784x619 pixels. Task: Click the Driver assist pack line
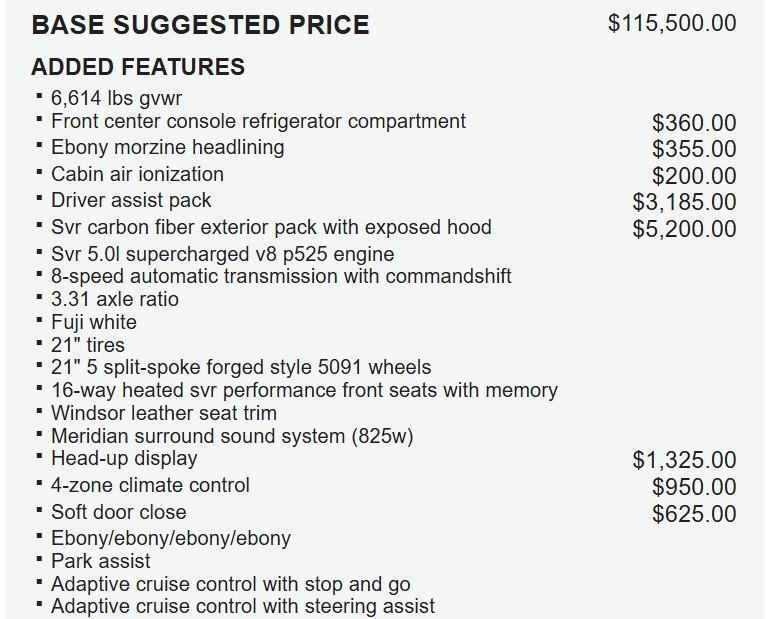[131, 200]
